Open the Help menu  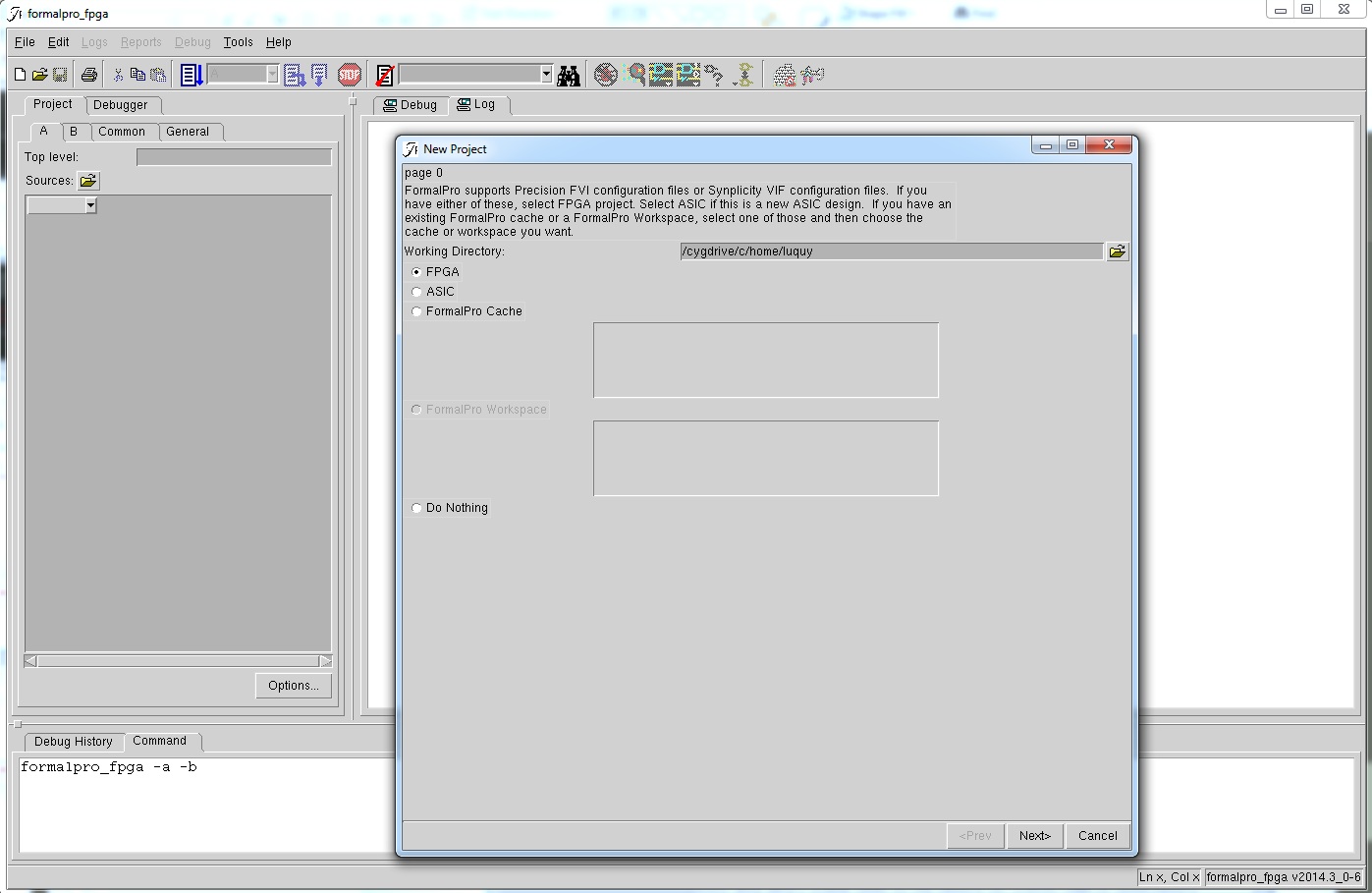(279, 42)
